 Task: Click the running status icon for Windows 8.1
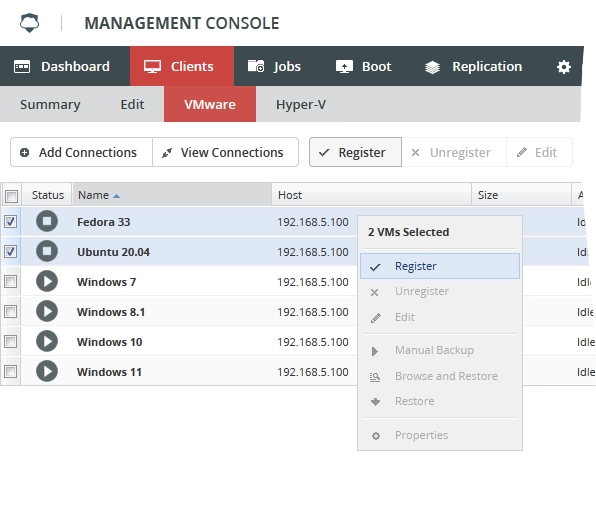click(47, 311)
